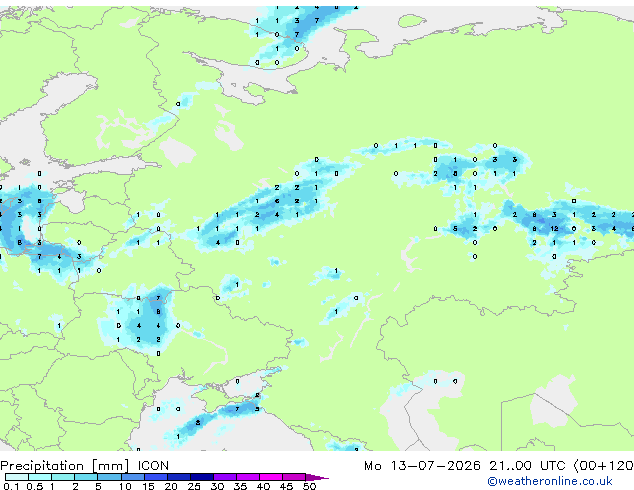Pick the 10–15 mm blue legend swatch
The height and width of the screenshot is (490, 634).
click(133, 477)
